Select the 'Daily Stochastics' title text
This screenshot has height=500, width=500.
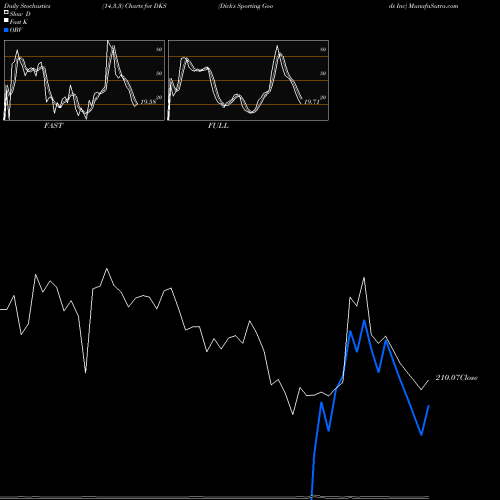[x=27, y=6]
